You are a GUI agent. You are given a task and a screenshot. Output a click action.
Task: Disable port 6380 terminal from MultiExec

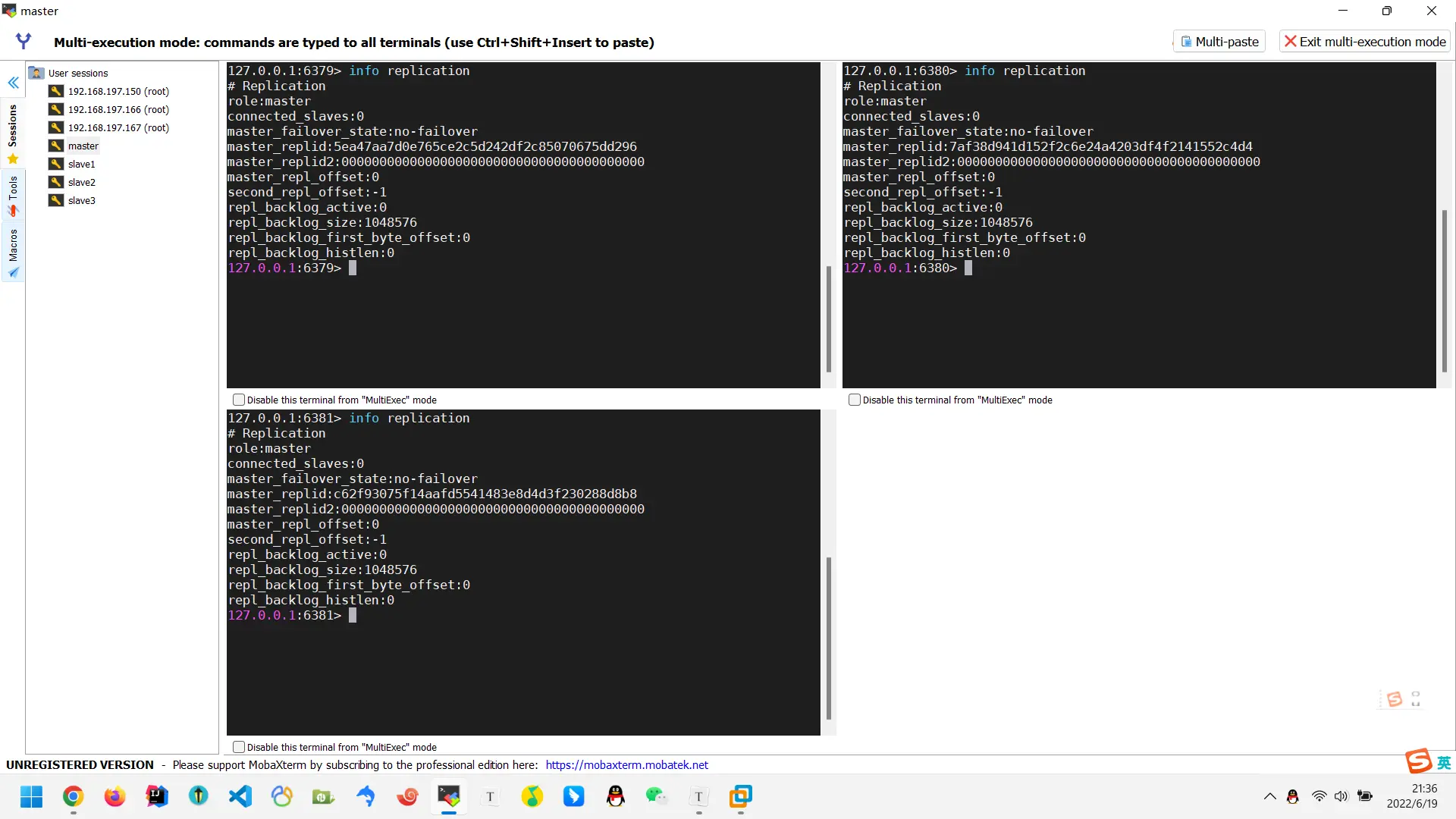(x=855, y=400)
